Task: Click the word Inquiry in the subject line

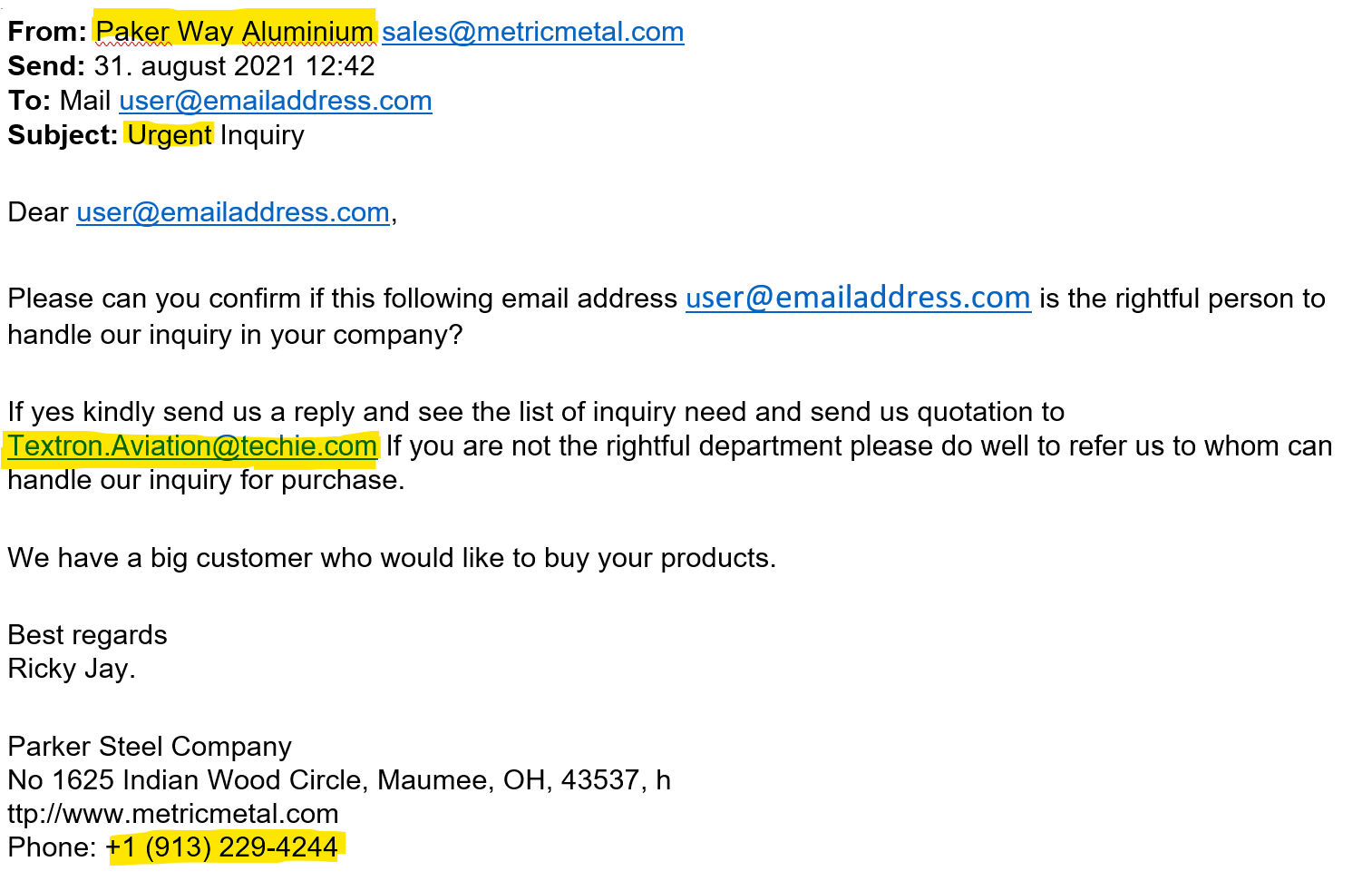Action: [262, 135]
